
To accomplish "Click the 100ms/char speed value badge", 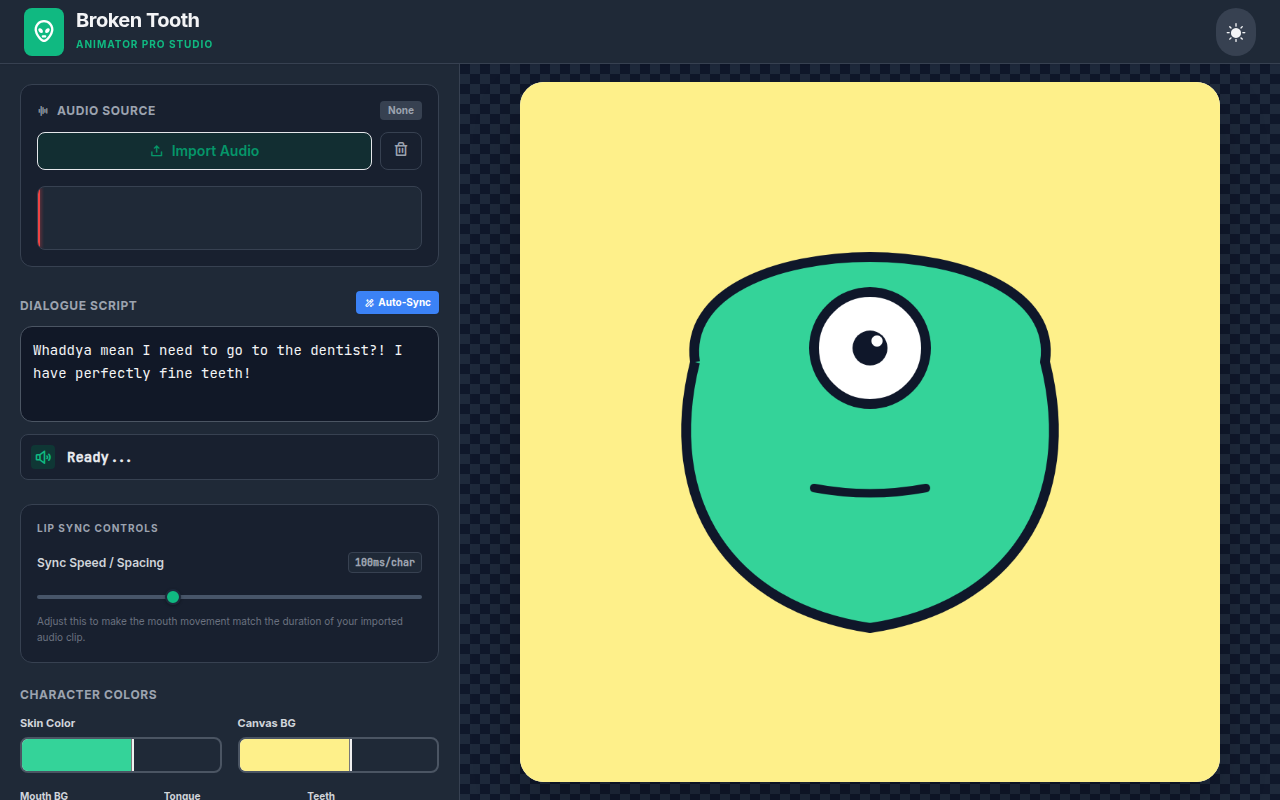I will [x=385, y=563].
